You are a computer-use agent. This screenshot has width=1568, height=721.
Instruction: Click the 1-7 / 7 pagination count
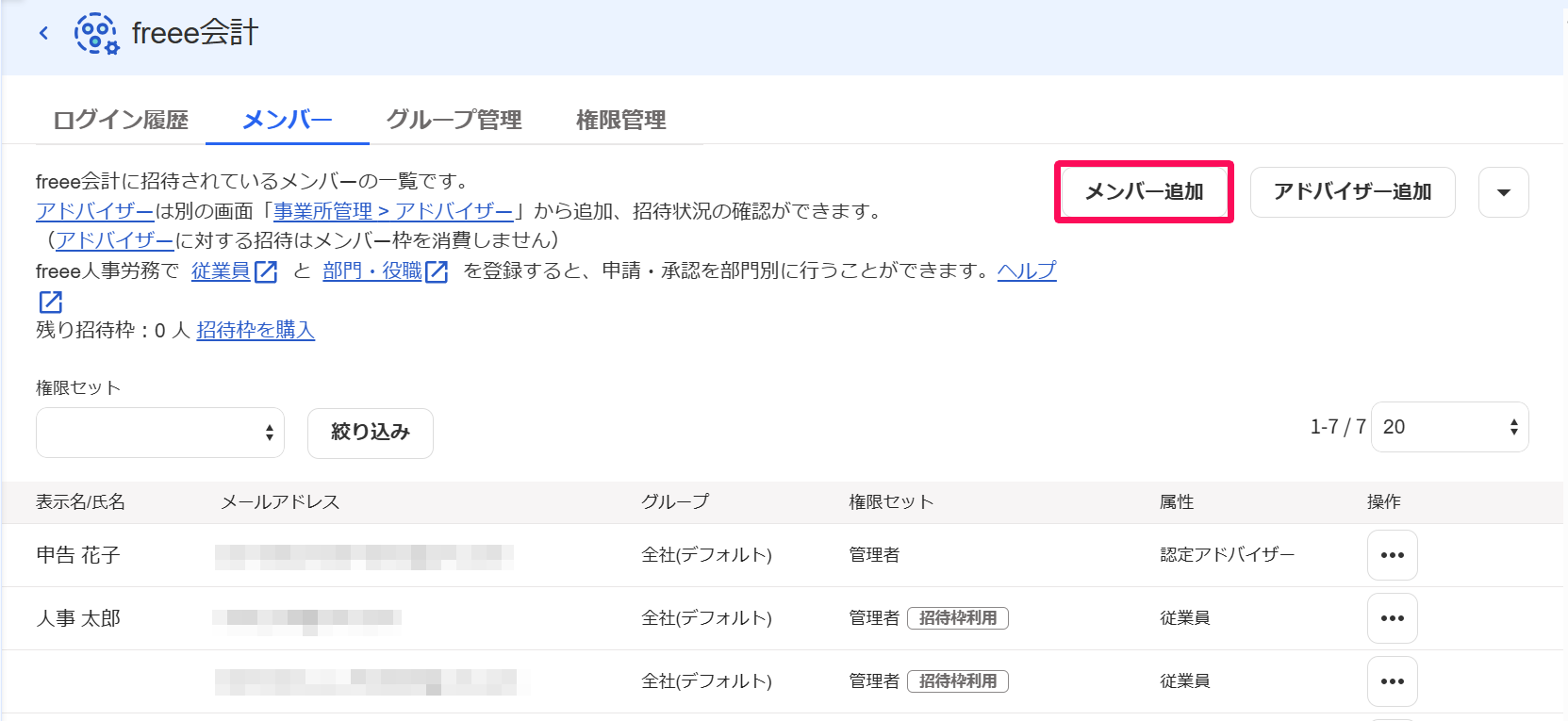tap(1338, 427)
